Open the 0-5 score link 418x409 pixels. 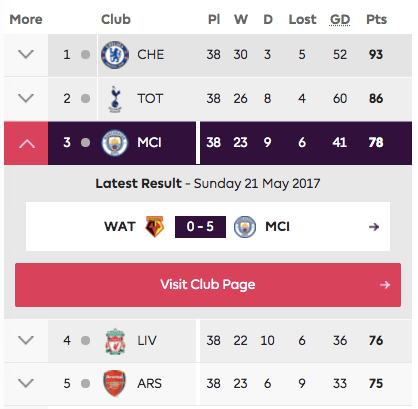[x=200, y=227]
